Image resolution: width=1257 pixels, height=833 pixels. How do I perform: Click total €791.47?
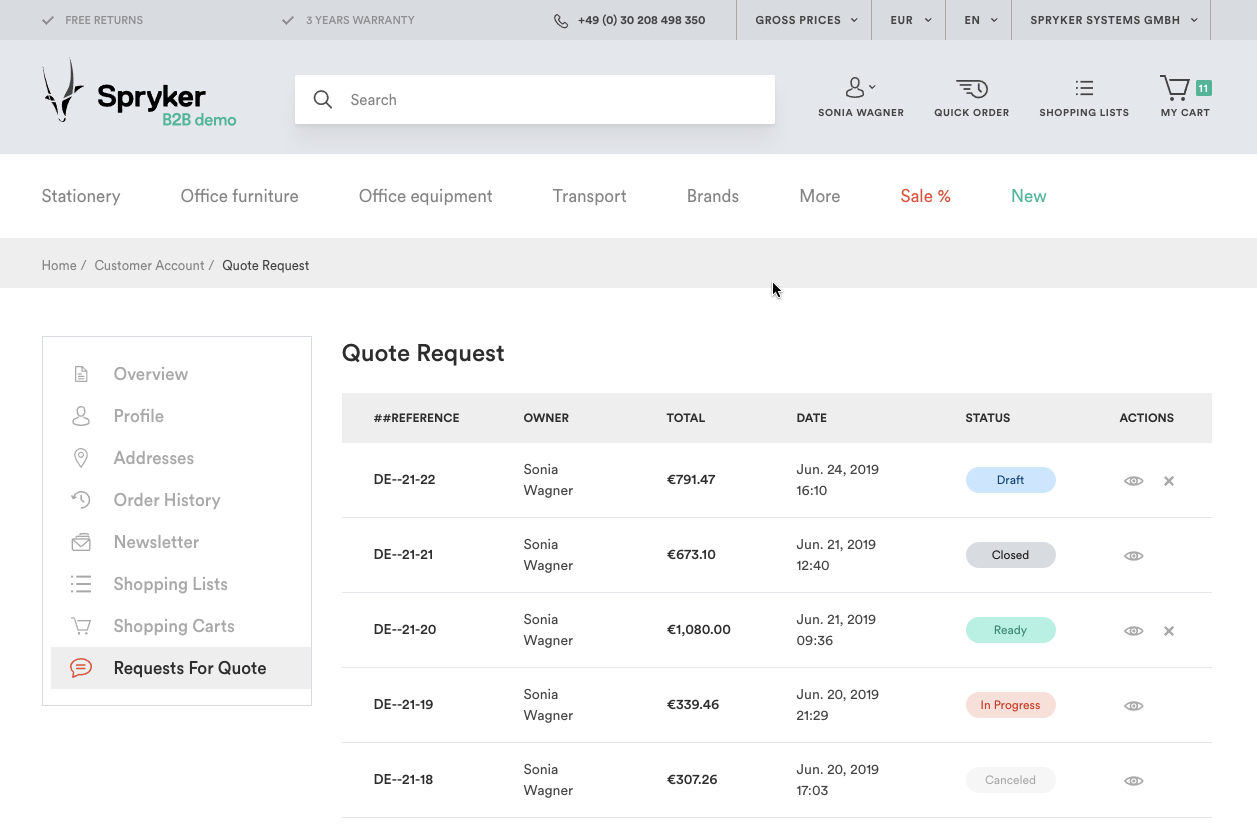[691, 479]
